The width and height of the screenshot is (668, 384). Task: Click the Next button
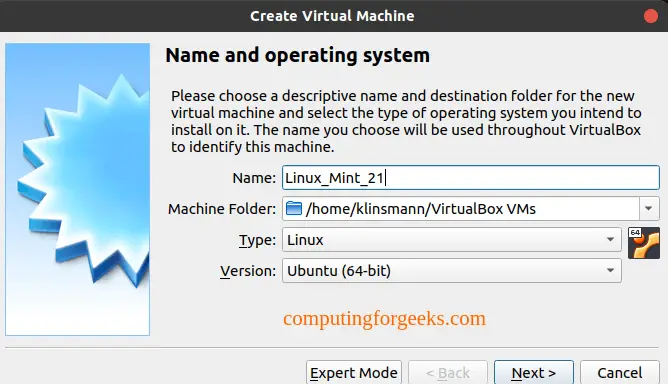pyautogui.click(x=534, y=372)
